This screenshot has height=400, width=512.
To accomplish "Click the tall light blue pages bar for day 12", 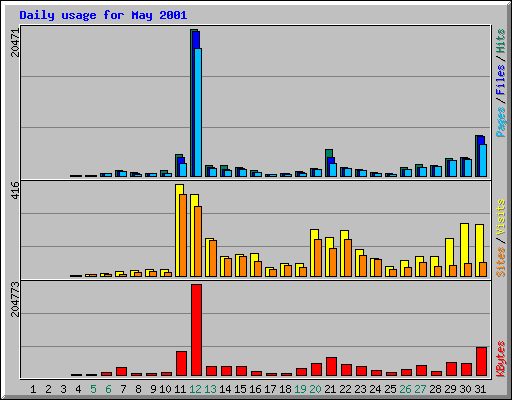I will coord(198,112).
